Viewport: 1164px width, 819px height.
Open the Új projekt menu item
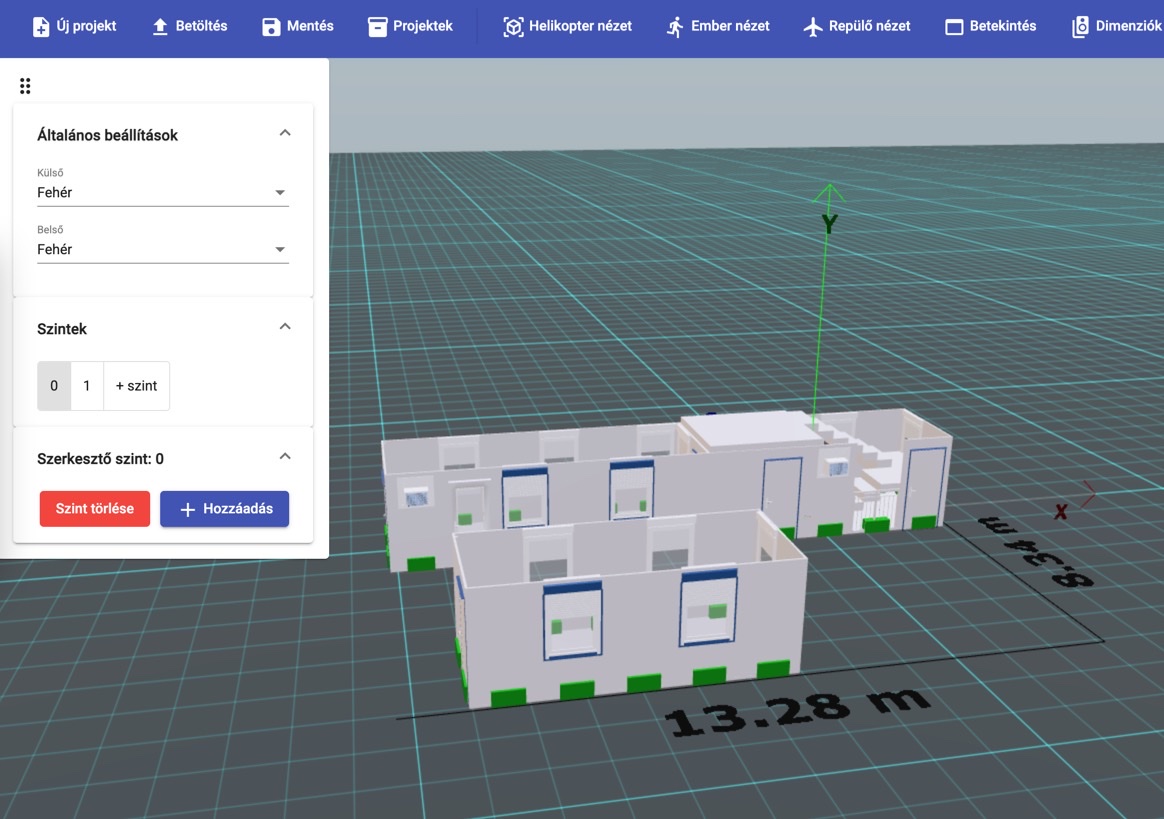coord(74,27)
